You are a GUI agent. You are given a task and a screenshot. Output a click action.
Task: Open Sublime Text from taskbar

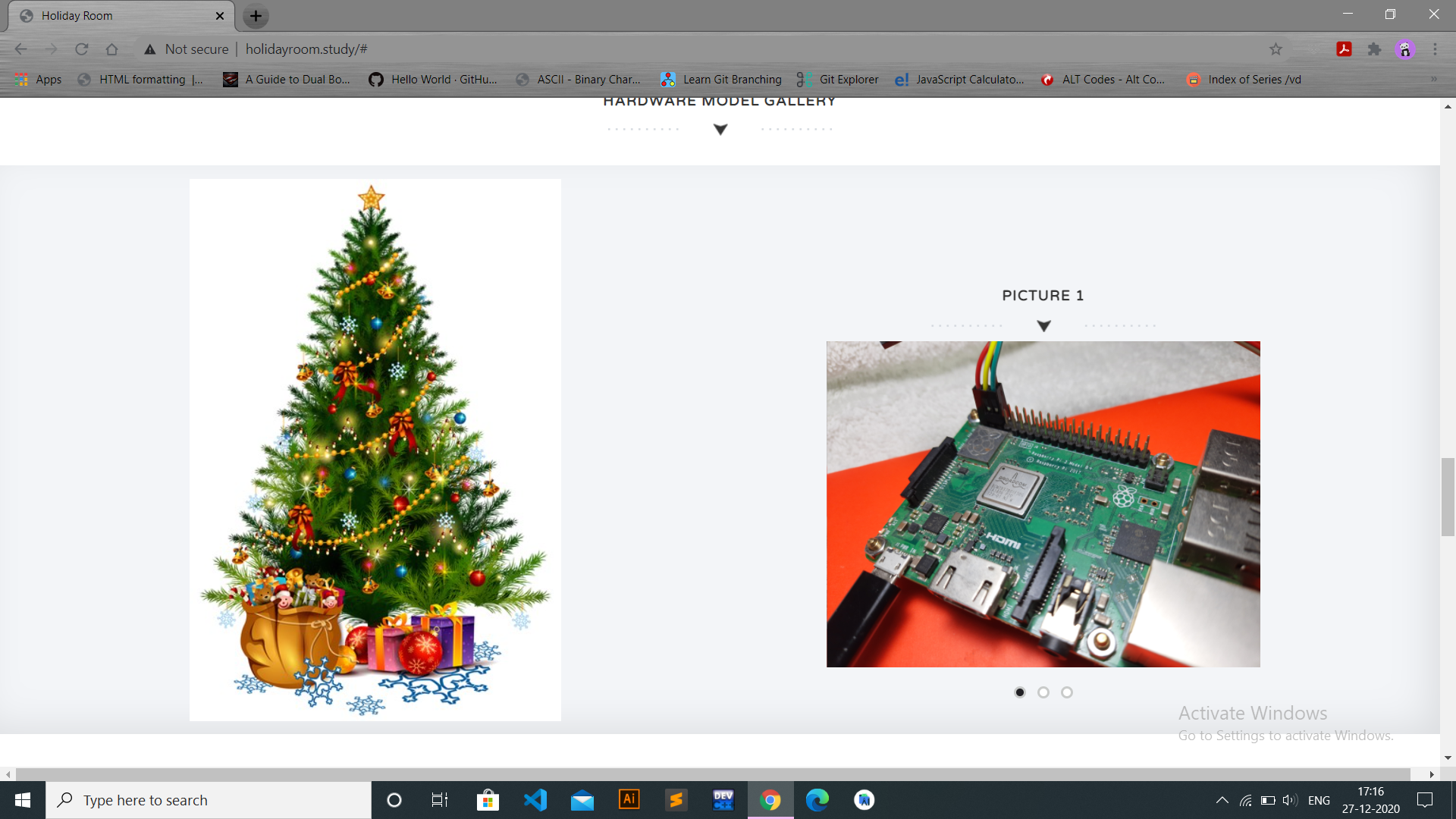coord(676,800)
